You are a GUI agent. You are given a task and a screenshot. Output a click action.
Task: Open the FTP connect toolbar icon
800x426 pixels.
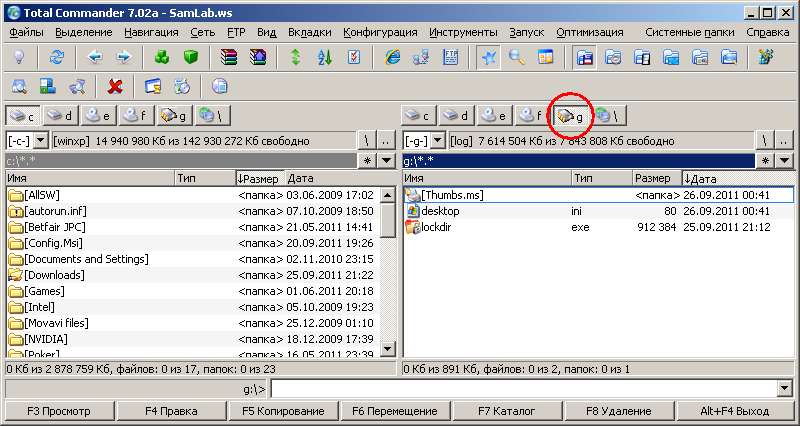[451, 57]
